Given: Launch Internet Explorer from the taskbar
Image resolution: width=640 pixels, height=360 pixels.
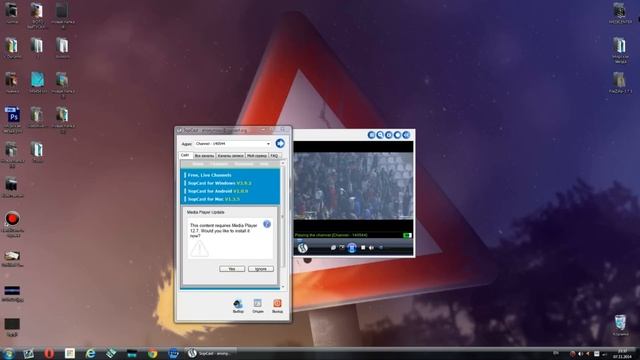Looking at the screenshot, I should [x=90, y=353].
